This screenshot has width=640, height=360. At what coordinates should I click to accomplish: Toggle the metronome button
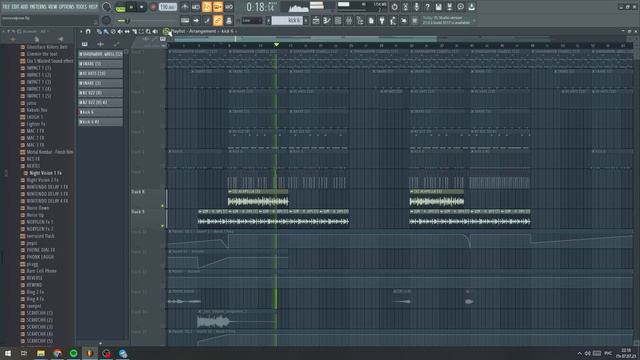pyautogui.click(x=185, y=7)
